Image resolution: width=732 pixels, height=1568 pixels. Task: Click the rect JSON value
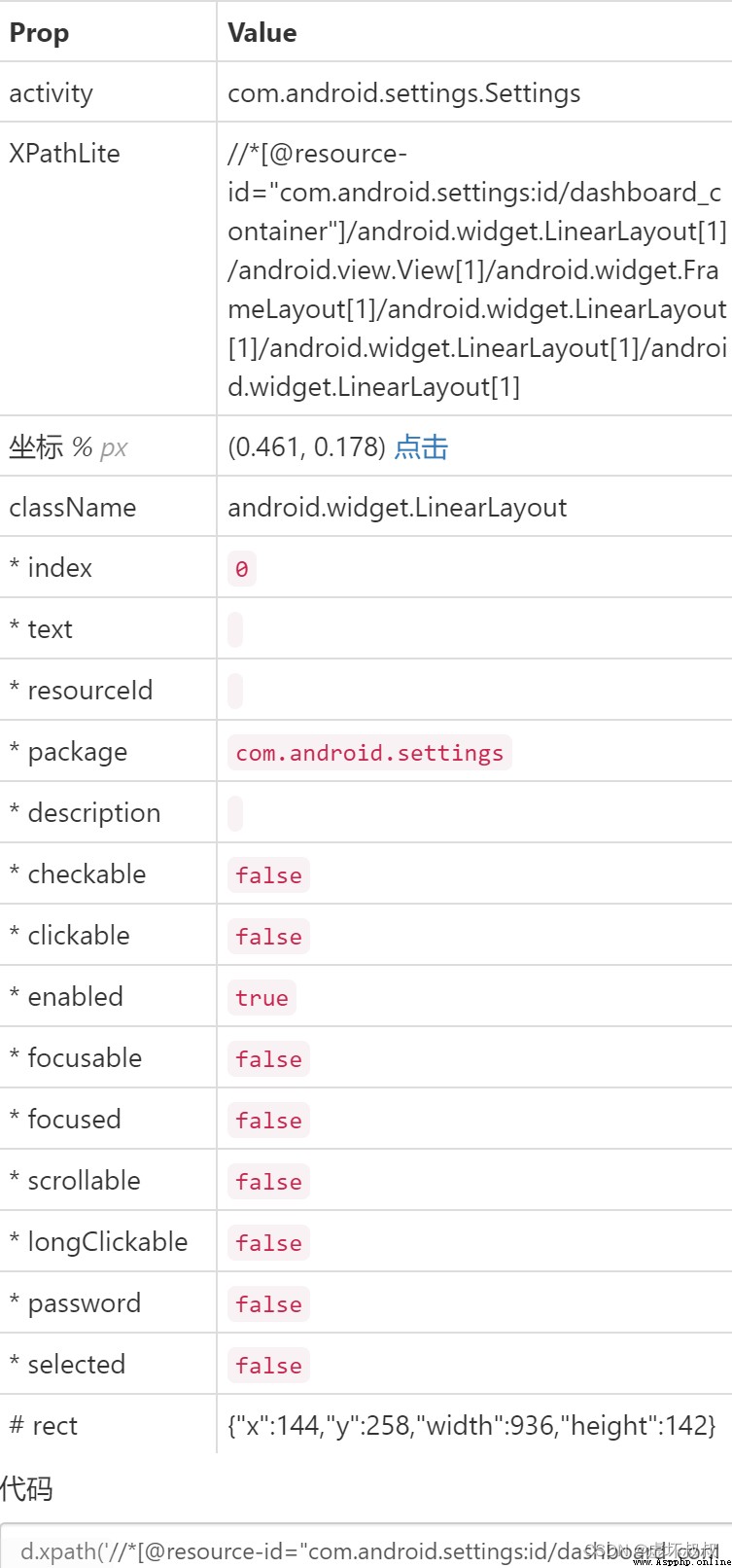pos(472,1425)
